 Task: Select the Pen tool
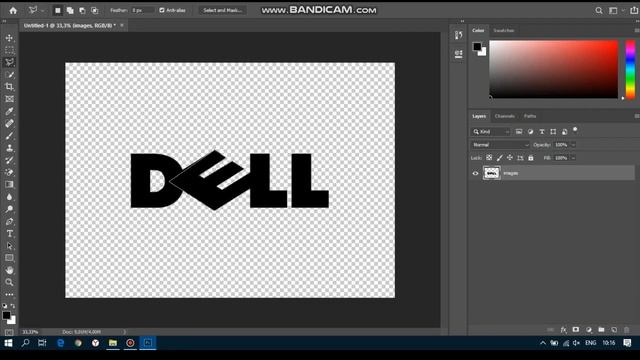pos(9,221)
